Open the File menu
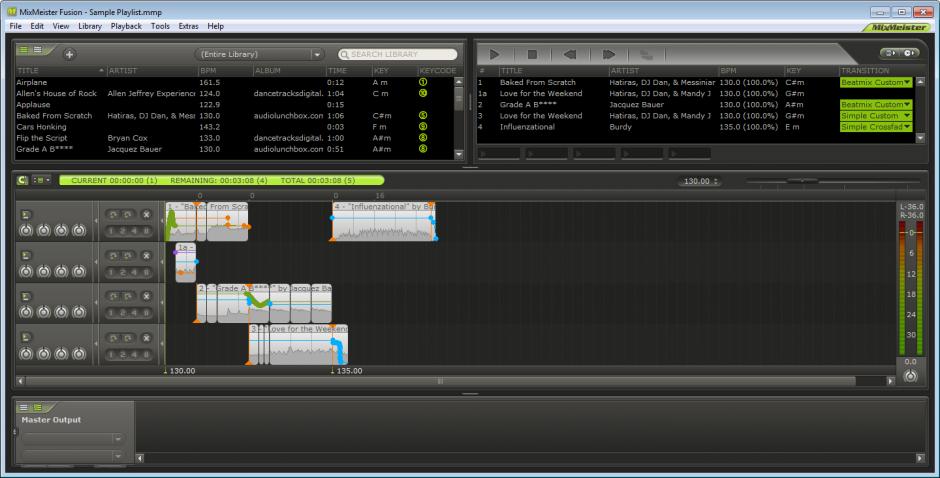 (x=16, y=26)
